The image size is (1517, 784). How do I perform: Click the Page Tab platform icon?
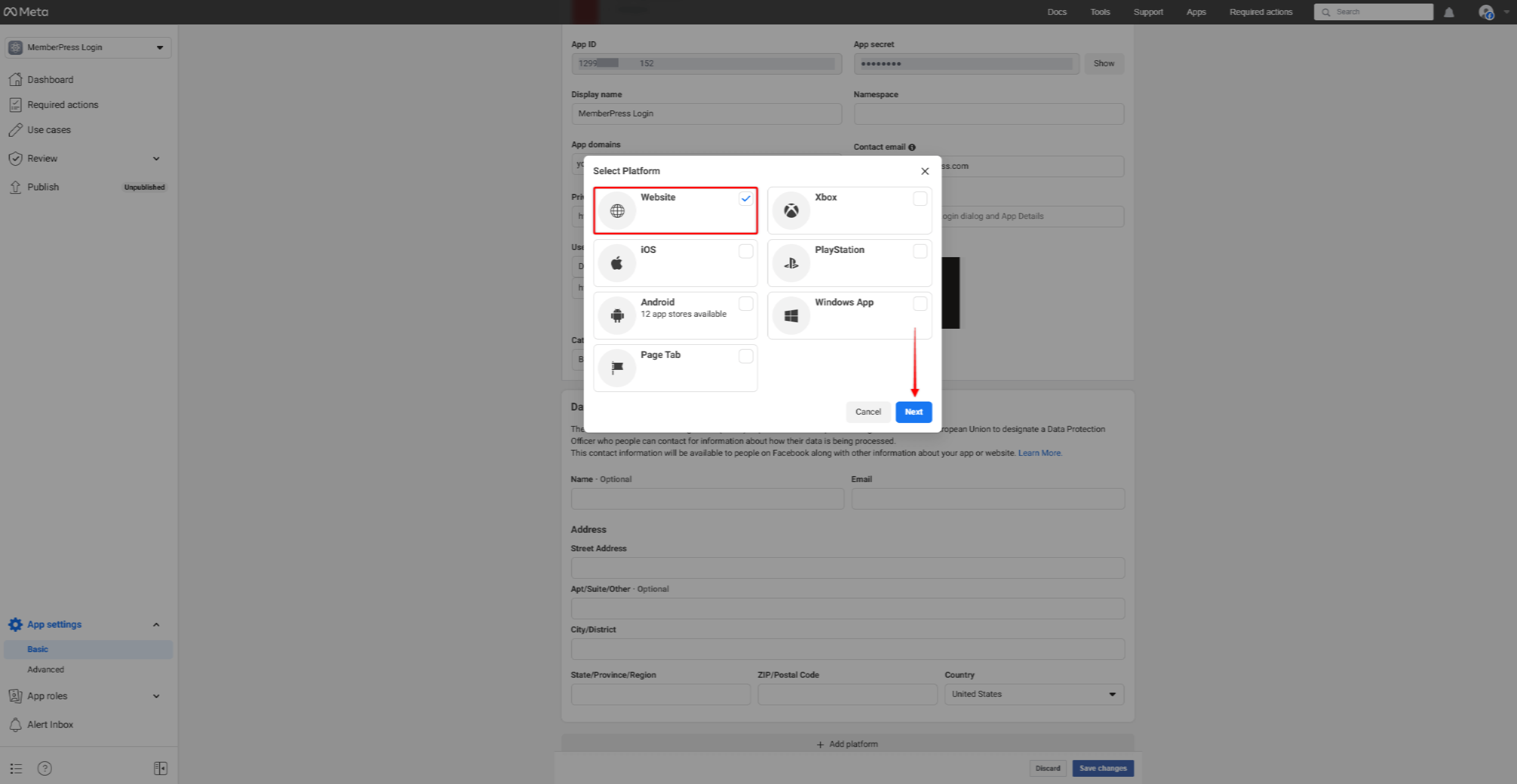pos(616,368)
